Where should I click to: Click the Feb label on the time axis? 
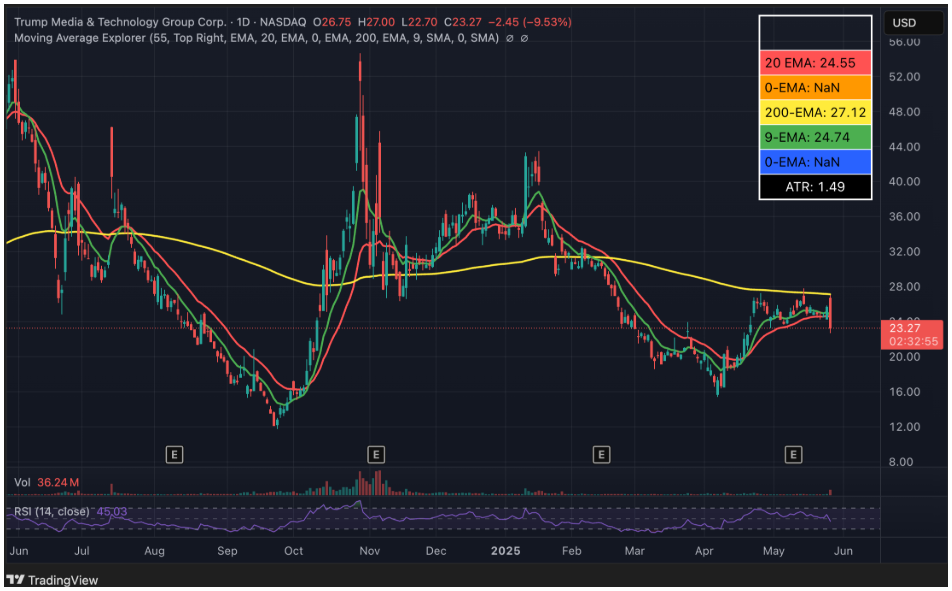click(571, 551)
